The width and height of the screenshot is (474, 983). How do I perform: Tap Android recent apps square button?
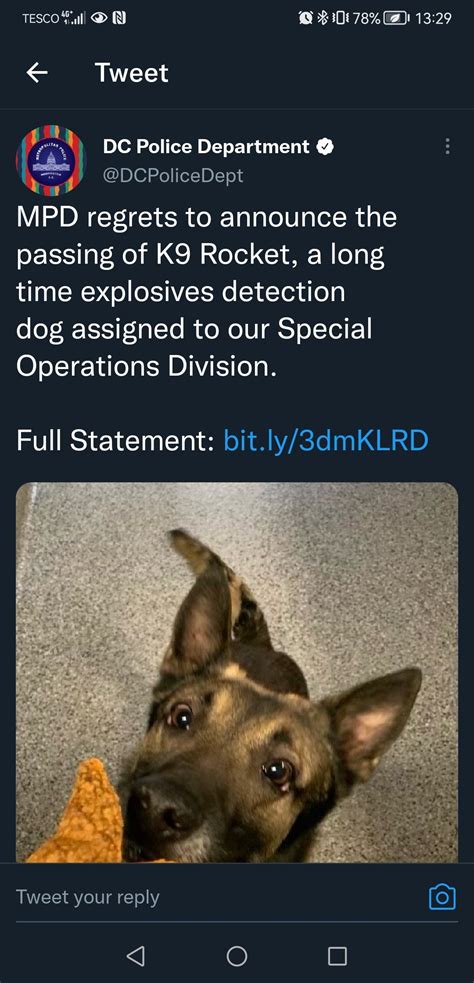click(337, 955)
